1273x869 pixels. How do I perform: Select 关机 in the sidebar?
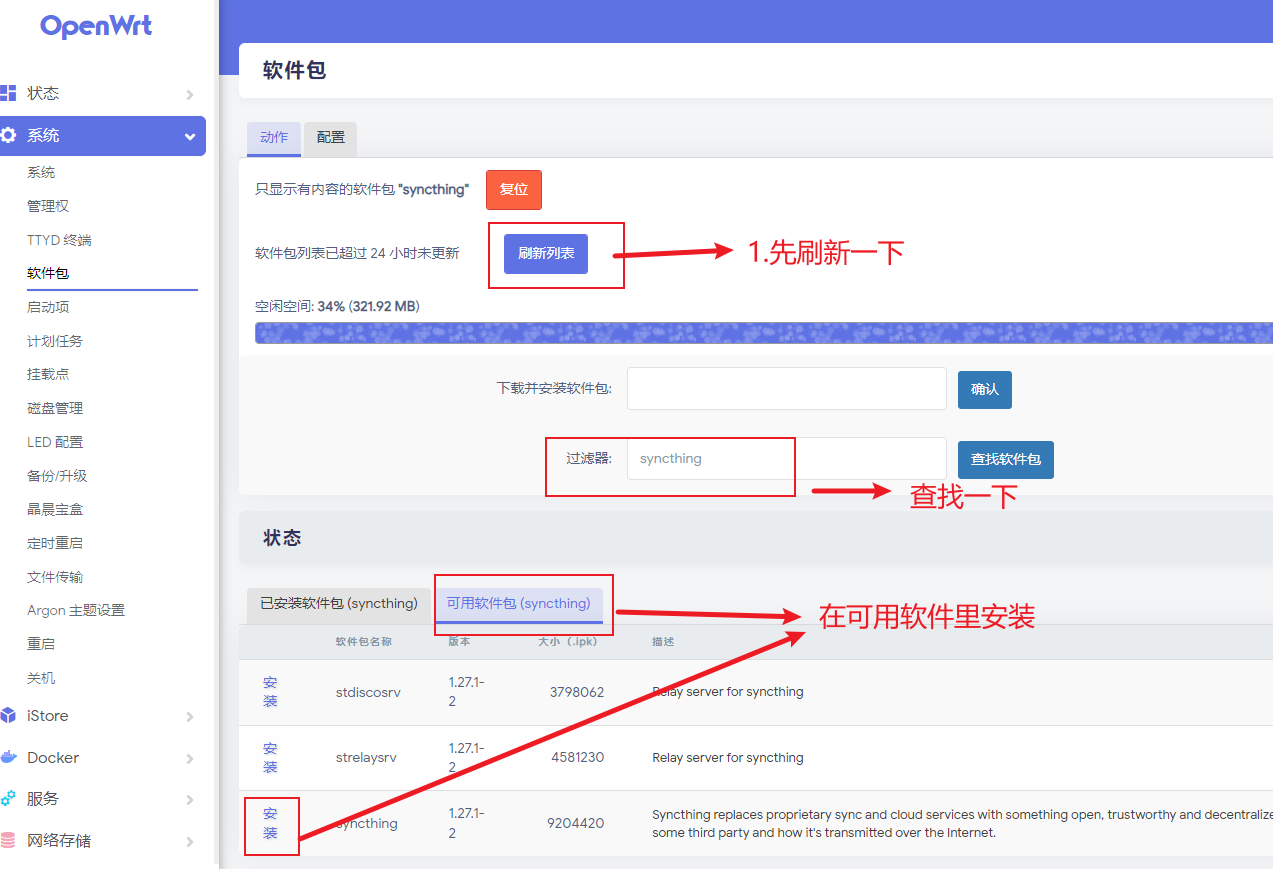tap(41, 678)
